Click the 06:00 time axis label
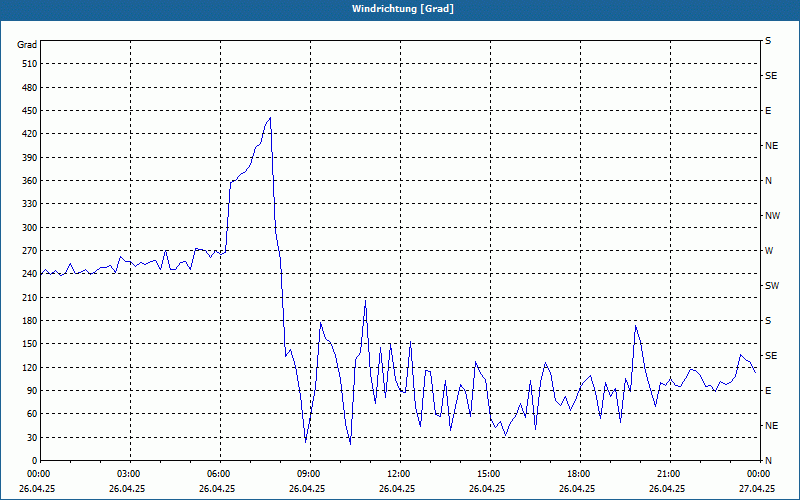 (218, 474)
